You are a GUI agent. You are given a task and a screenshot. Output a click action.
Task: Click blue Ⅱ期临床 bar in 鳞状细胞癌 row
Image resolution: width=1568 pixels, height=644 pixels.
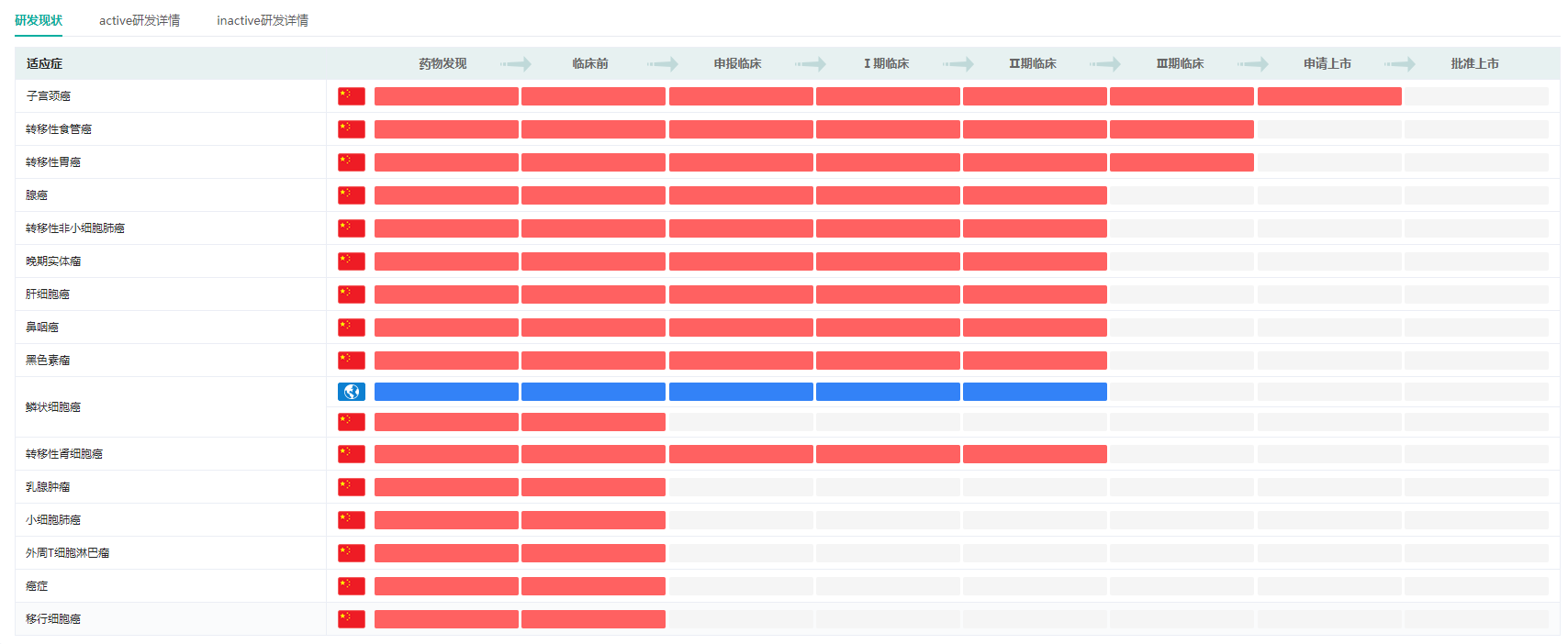[x=1035, y=392]
